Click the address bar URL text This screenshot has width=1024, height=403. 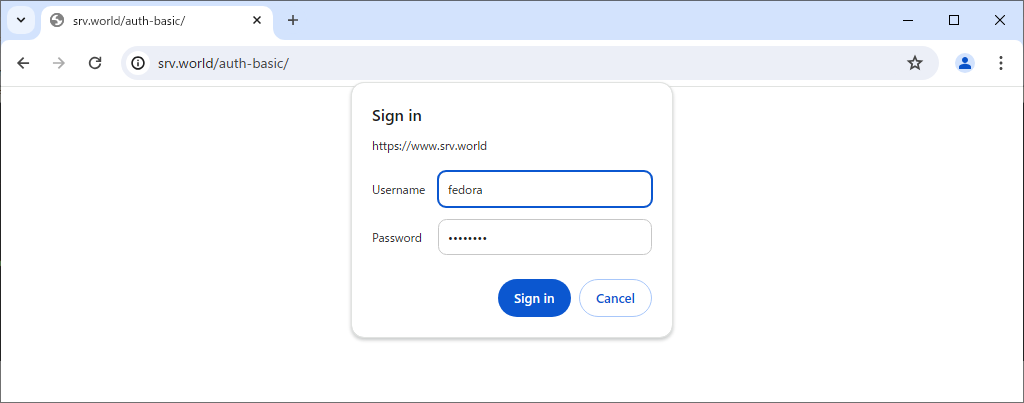tap(223, 63)
